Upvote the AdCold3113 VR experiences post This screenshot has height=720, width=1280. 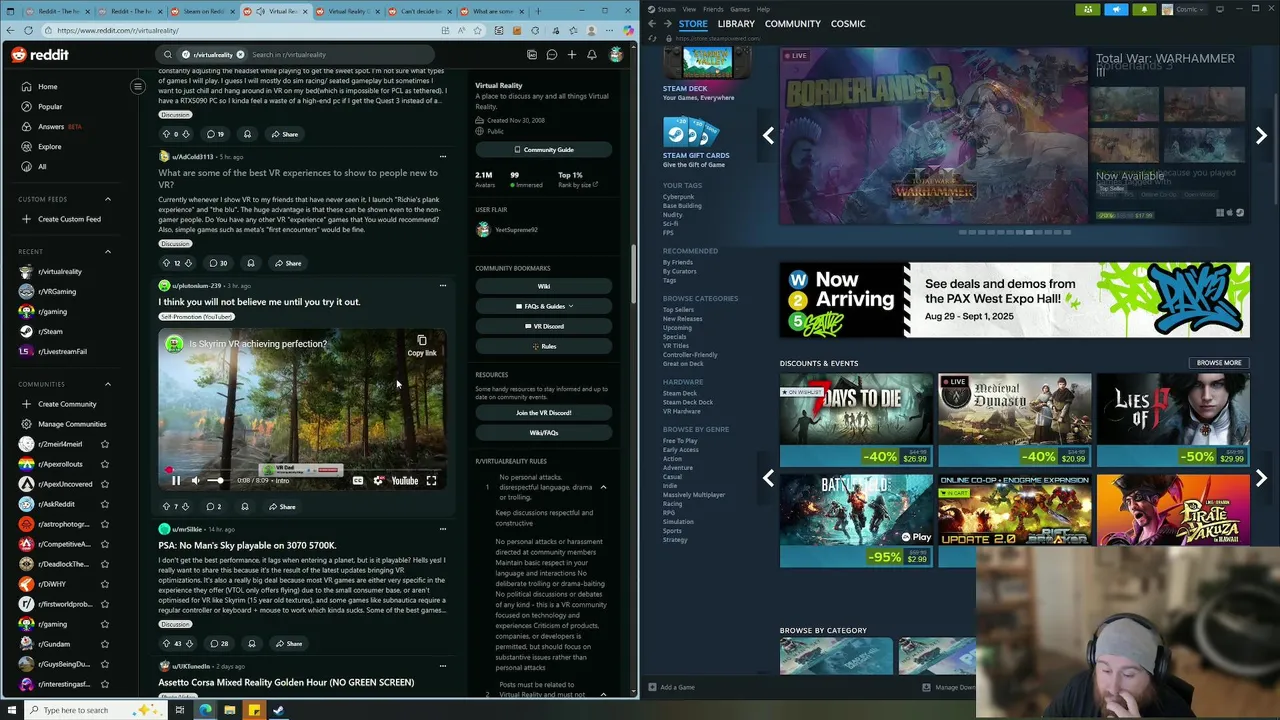point(166,263)
